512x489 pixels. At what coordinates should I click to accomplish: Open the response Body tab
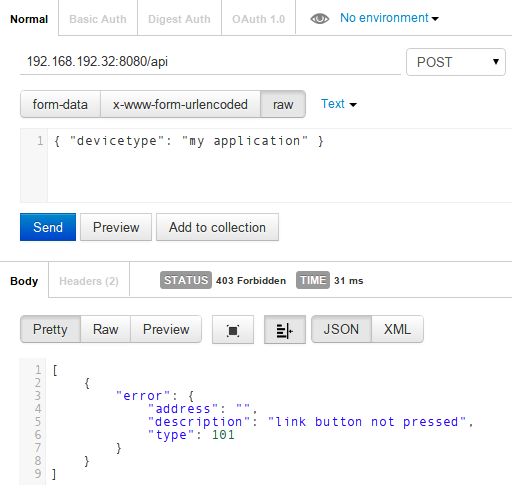coord(24,281)
